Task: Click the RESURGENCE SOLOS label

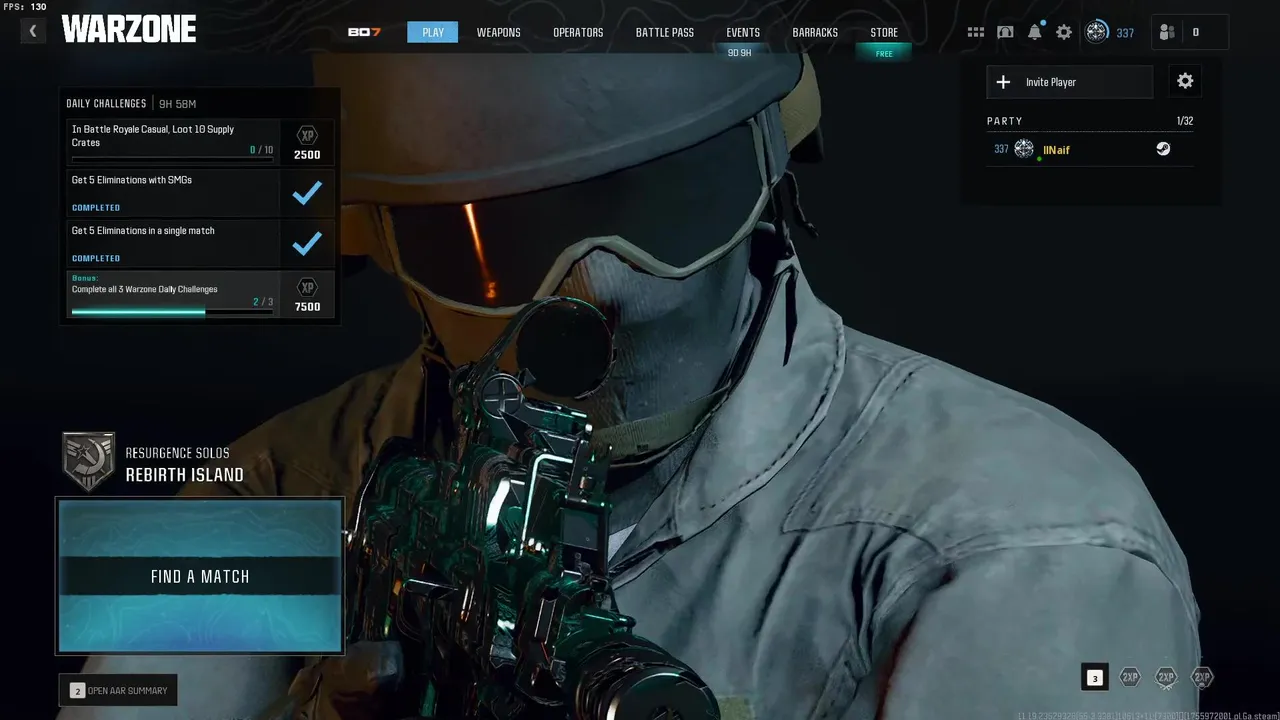Action: point(177,453)
